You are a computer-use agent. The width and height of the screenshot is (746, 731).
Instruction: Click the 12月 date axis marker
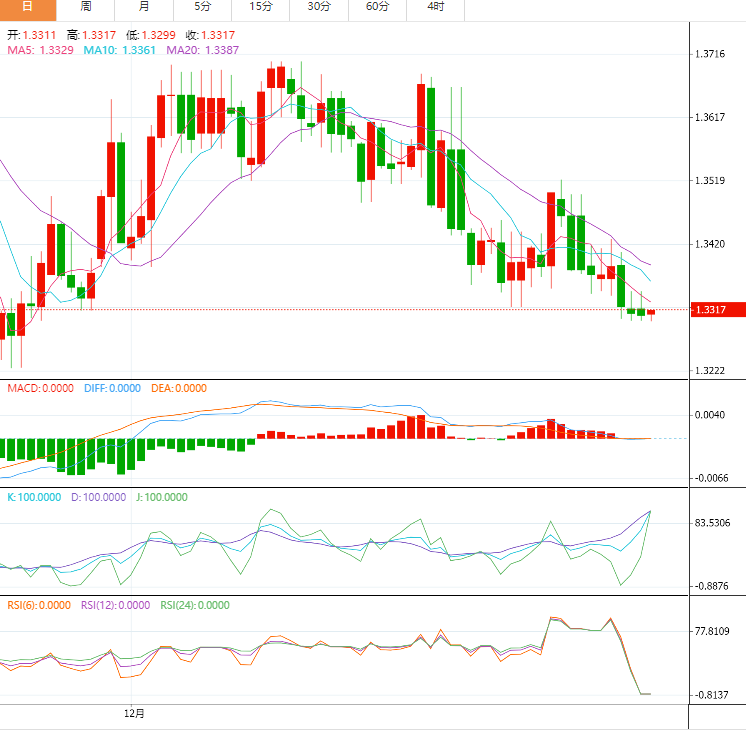(x=134, y=714)
